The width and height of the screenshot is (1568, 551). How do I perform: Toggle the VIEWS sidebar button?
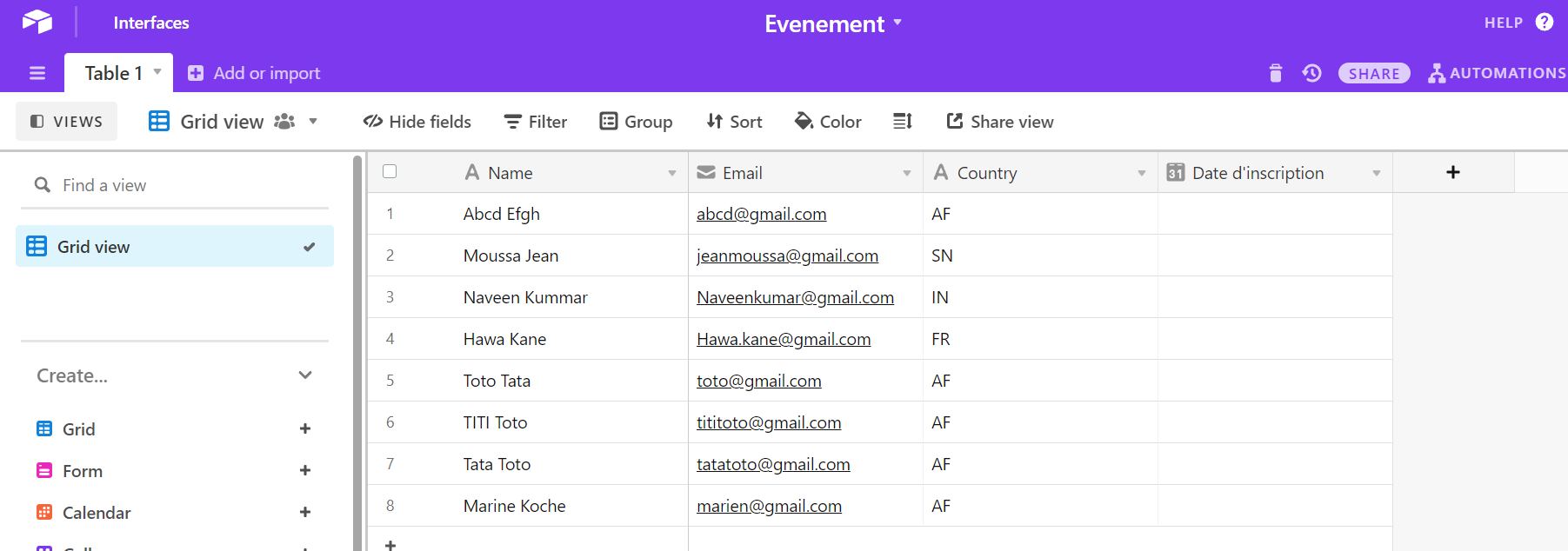66,121
